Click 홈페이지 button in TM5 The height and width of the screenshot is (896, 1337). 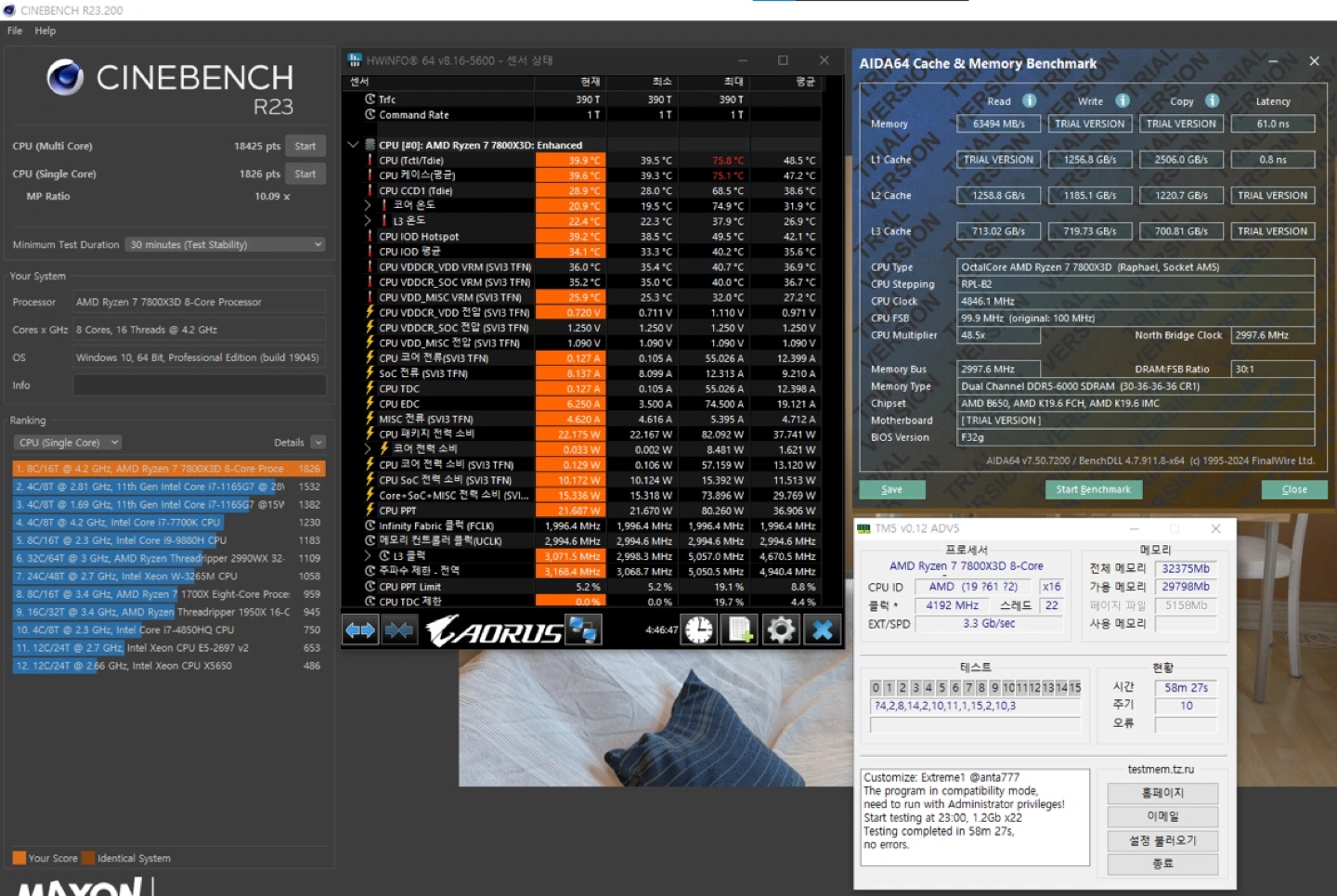point(1162,794)
